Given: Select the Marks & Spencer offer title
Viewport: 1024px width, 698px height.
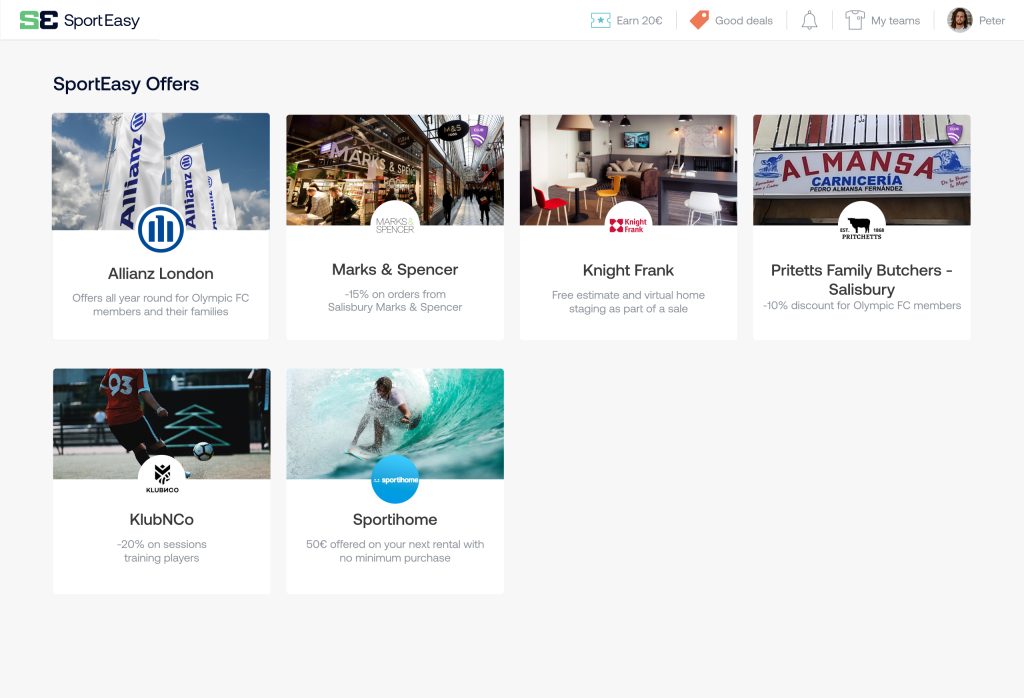Looking at the screenshot, I should coord(395,269).
